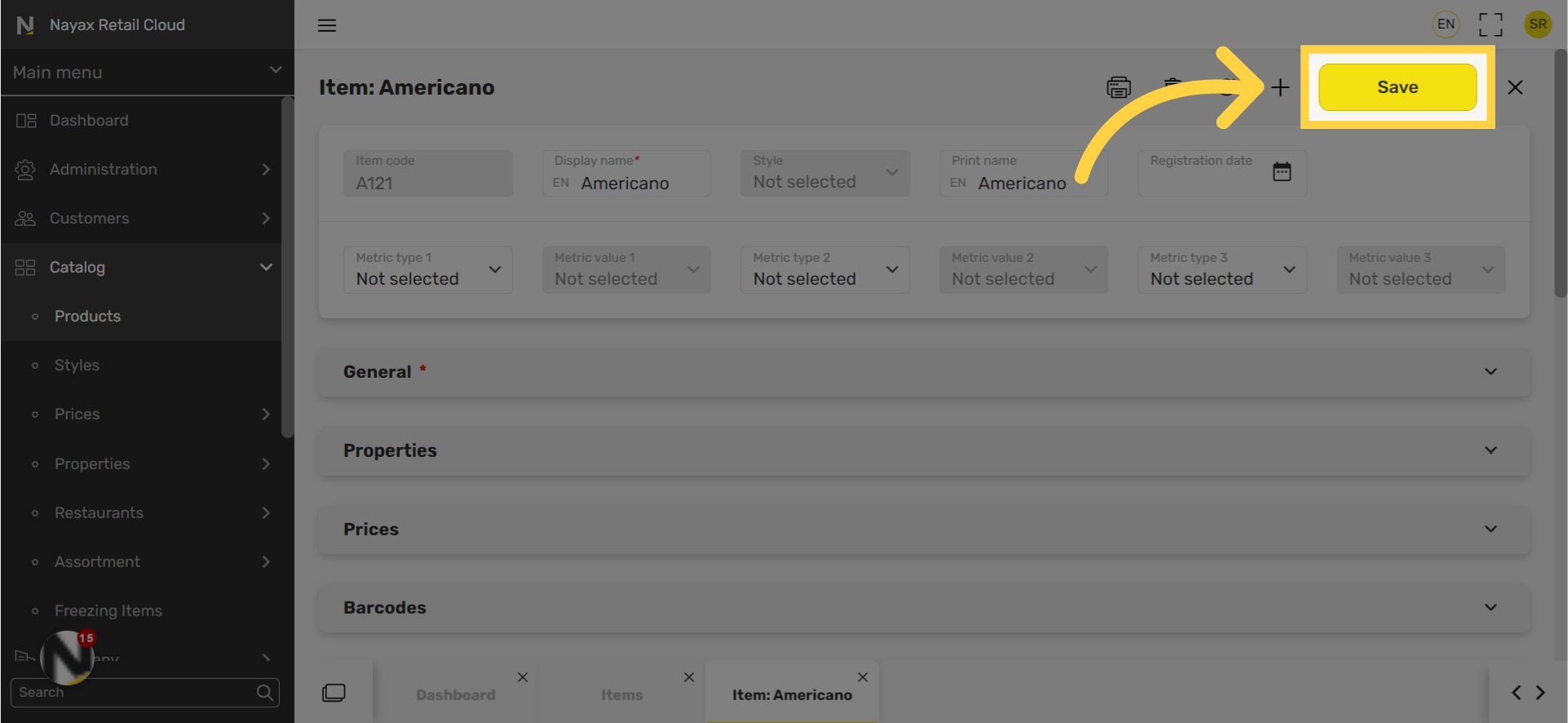The width and height of the screenshot is (1568, 723).
Task: Open the tabs overview window icon
Action: (334, 693)
